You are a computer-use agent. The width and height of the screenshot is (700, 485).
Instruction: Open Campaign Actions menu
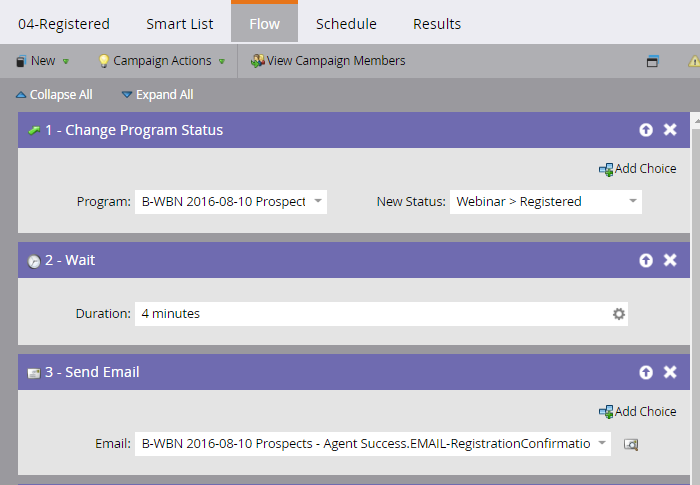click(x=161, y=61)
